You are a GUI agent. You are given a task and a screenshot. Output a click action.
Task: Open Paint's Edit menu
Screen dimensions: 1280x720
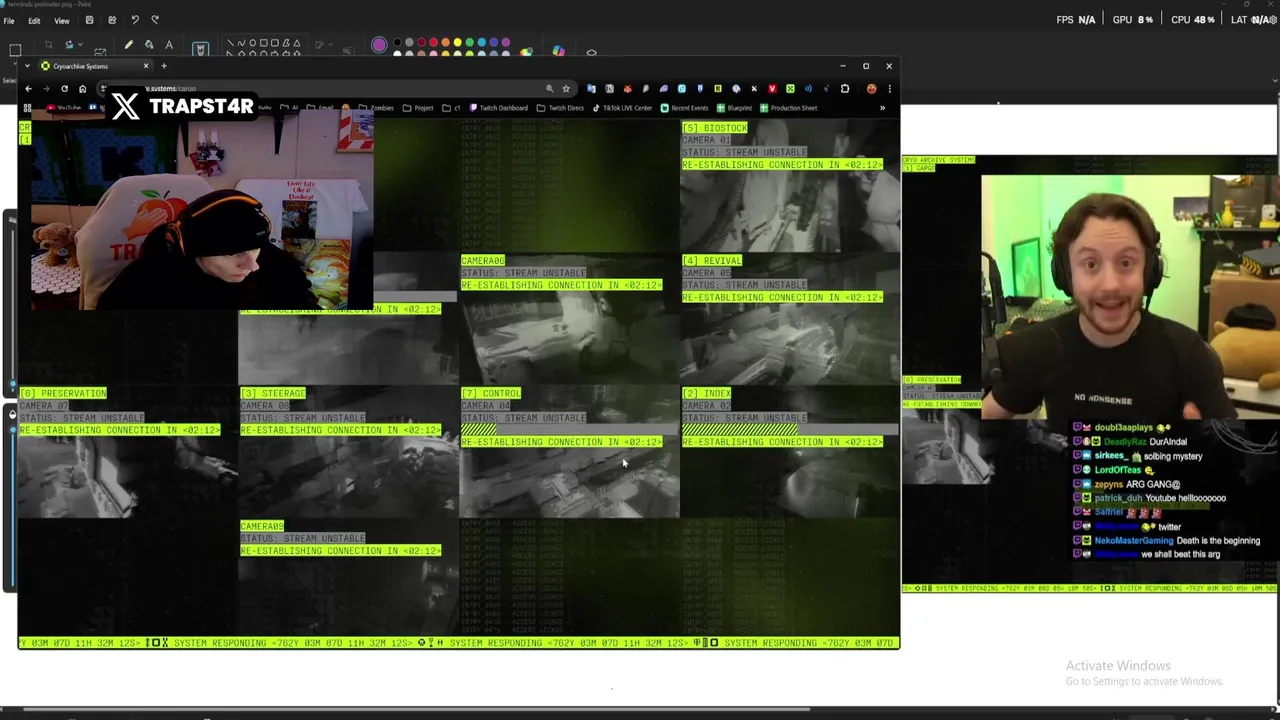pyautogui.click(x=34, y=20)
